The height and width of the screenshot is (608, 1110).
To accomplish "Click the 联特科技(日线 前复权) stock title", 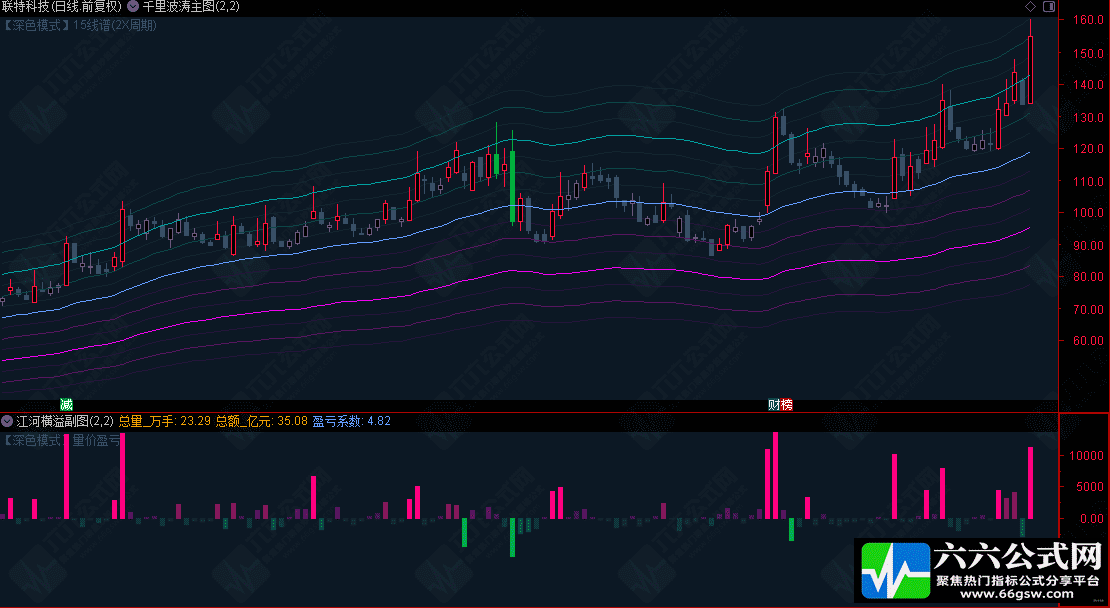I will [62, 6].
